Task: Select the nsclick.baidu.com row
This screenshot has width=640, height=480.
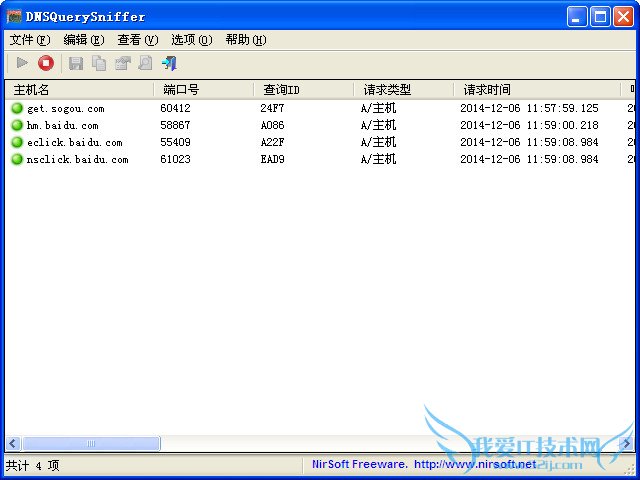Action: (78, 159)
